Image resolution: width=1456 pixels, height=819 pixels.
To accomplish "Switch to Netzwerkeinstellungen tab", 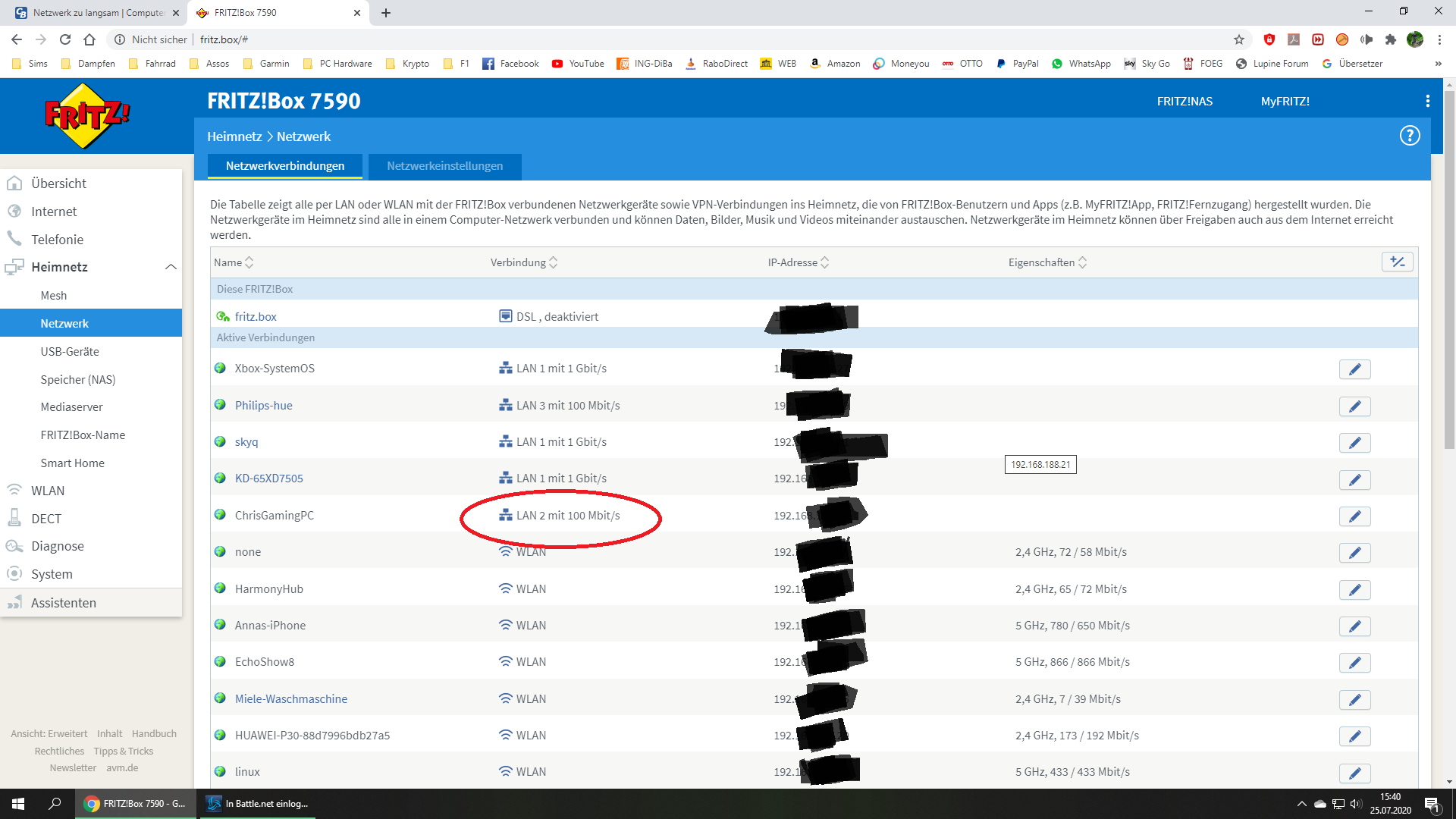I will coord(444,166).
